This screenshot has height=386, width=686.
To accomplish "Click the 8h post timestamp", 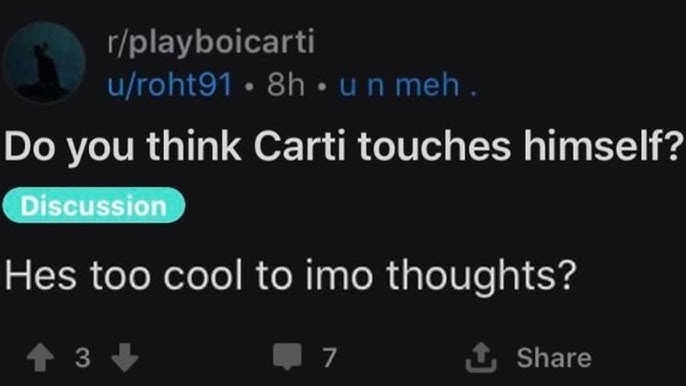I will (286, 84).
